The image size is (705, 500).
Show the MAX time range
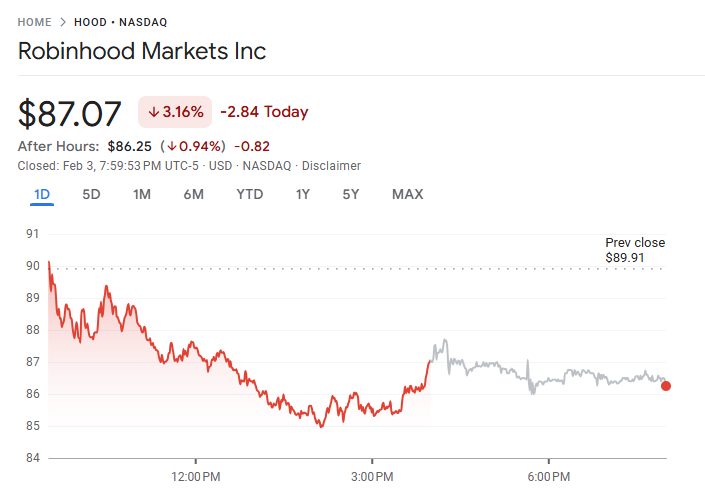click(407, 194)
